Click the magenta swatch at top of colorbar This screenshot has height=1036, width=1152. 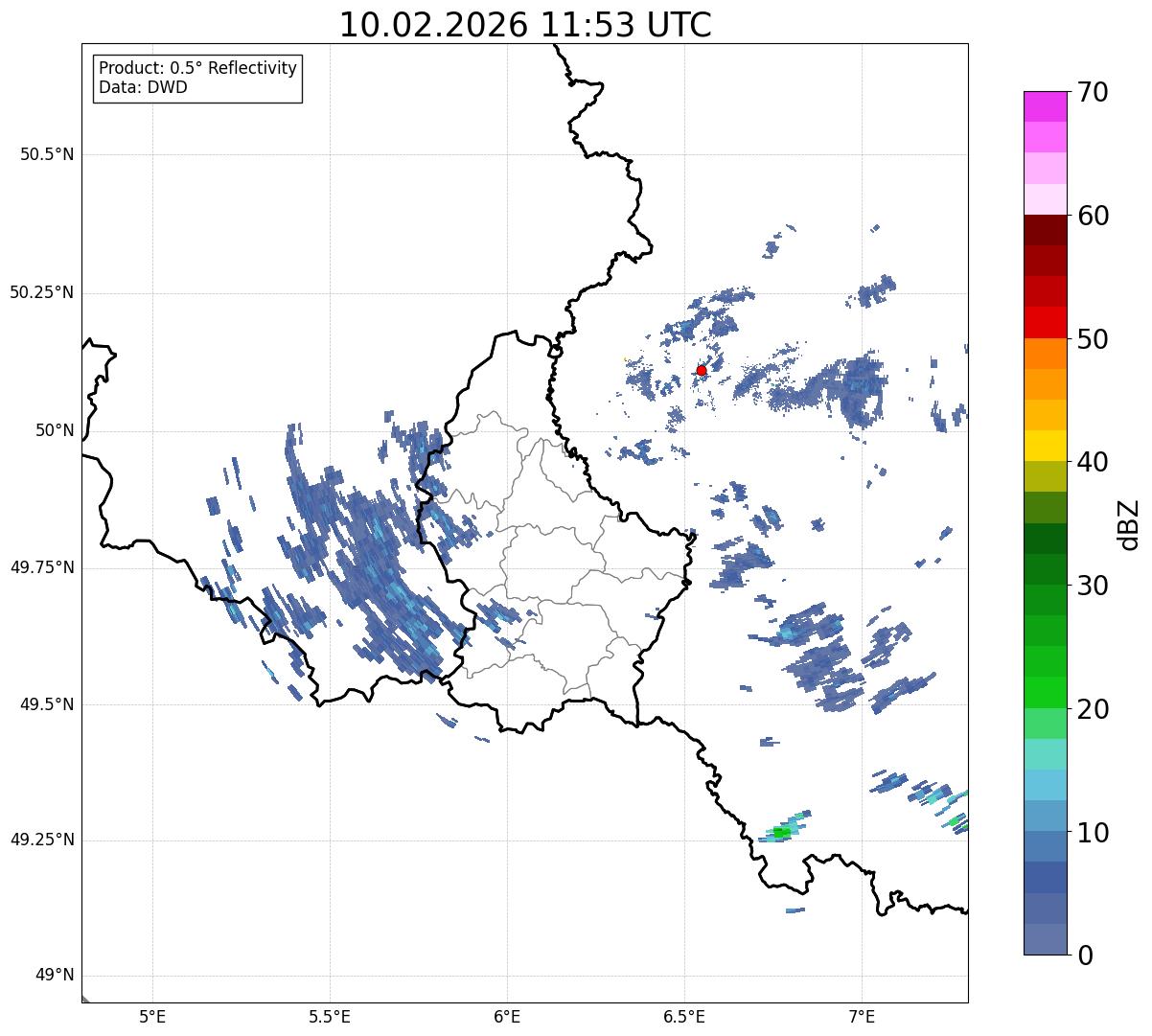(1046, 106)
